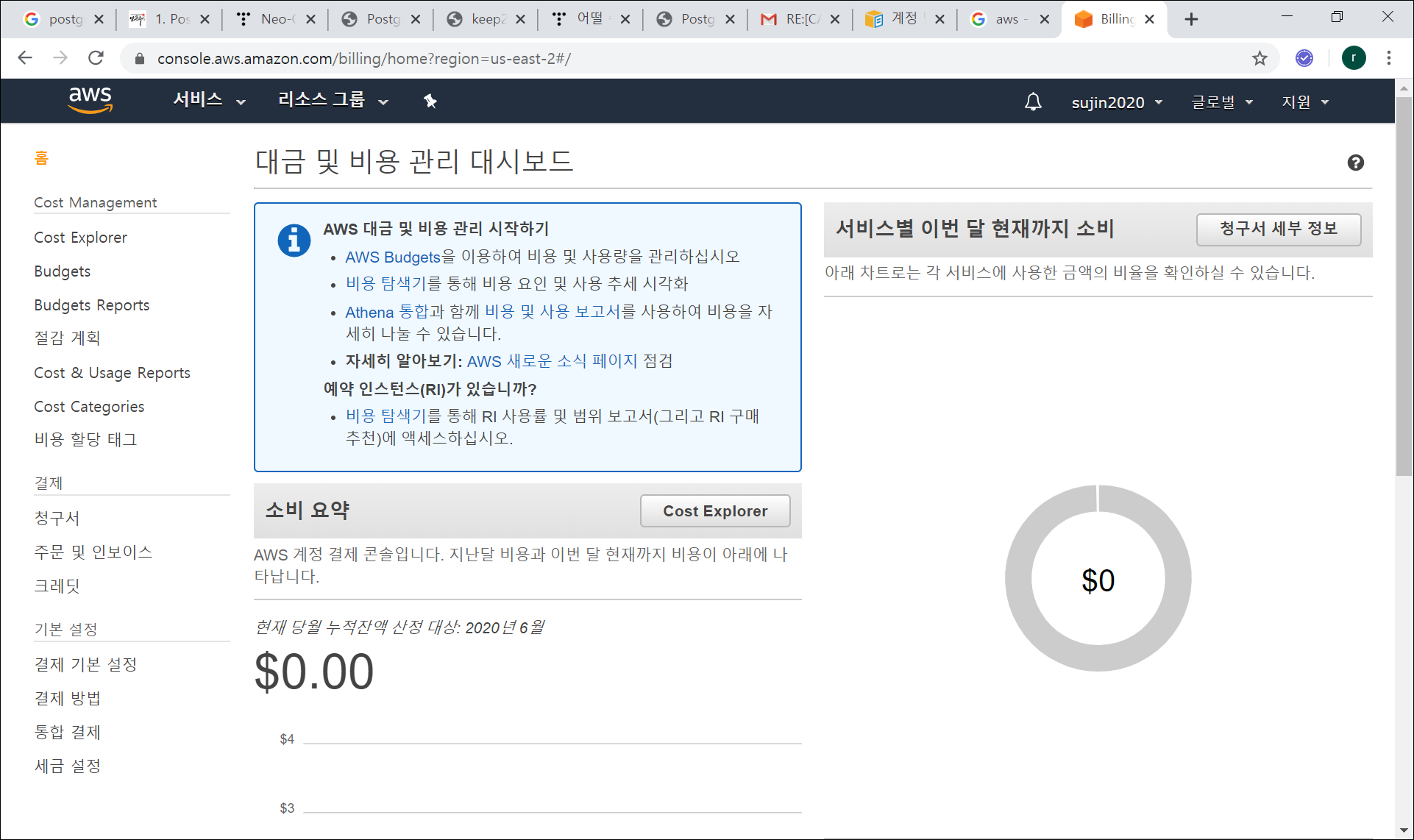Click the help question mark icon
Screen dimensions: 1414x840
click(1355, 163)
